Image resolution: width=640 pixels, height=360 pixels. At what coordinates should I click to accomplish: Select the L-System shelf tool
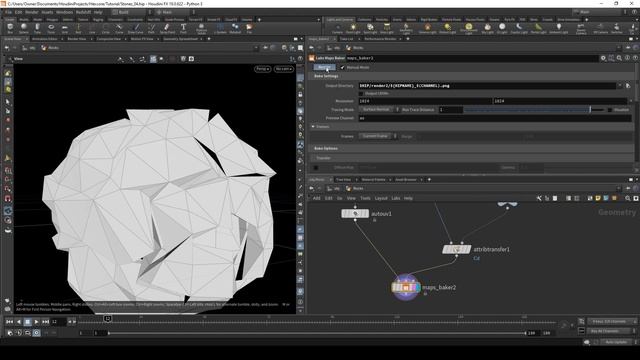(x=220, y=28)
